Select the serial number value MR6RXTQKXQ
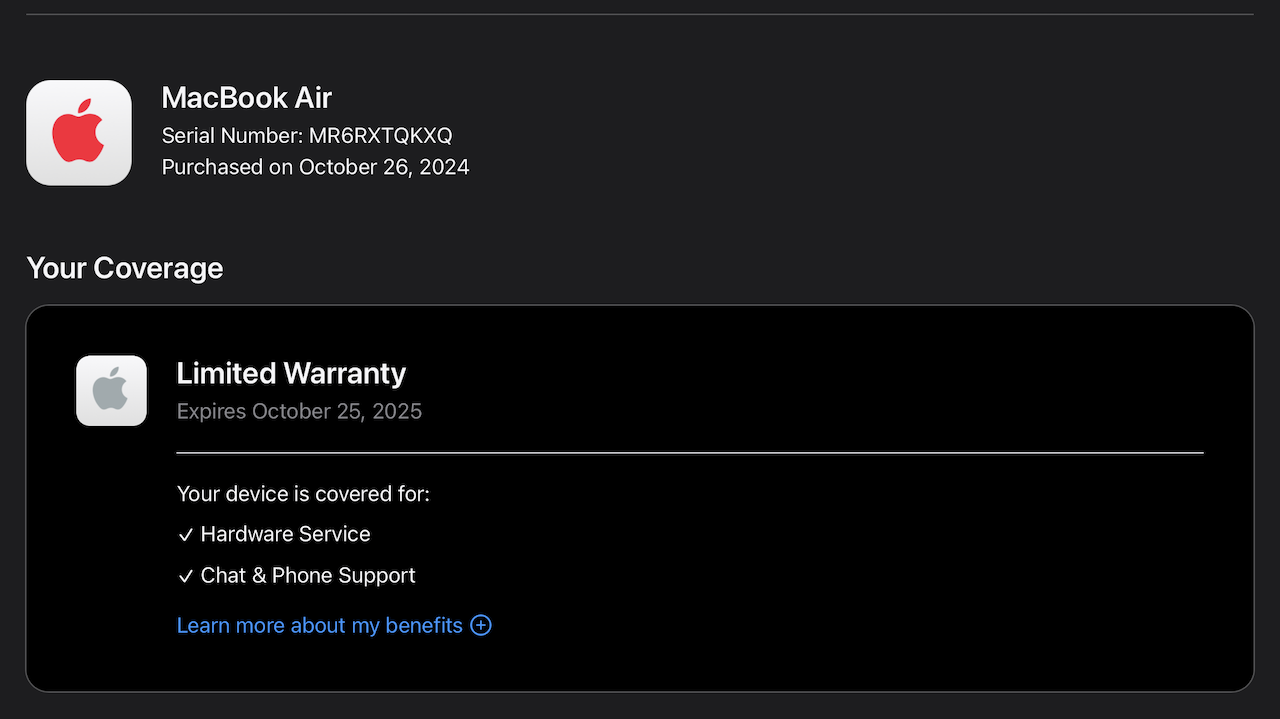1280x719 pixels. click(x=380, y=135)
